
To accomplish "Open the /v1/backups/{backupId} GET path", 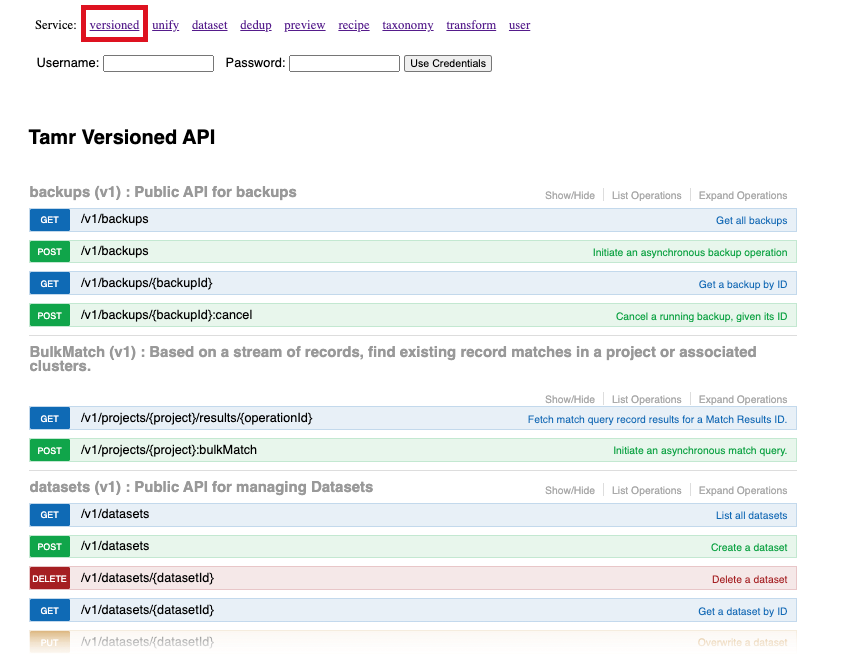I will click(146, 283).
